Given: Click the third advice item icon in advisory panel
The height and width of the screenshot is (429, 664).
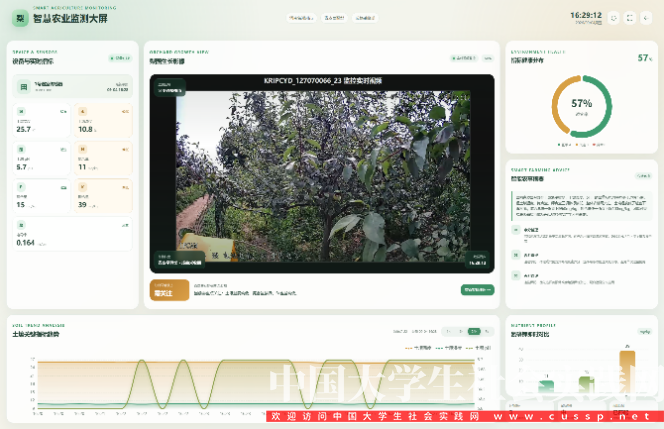Looking at the screenshot, I should 516,275.
